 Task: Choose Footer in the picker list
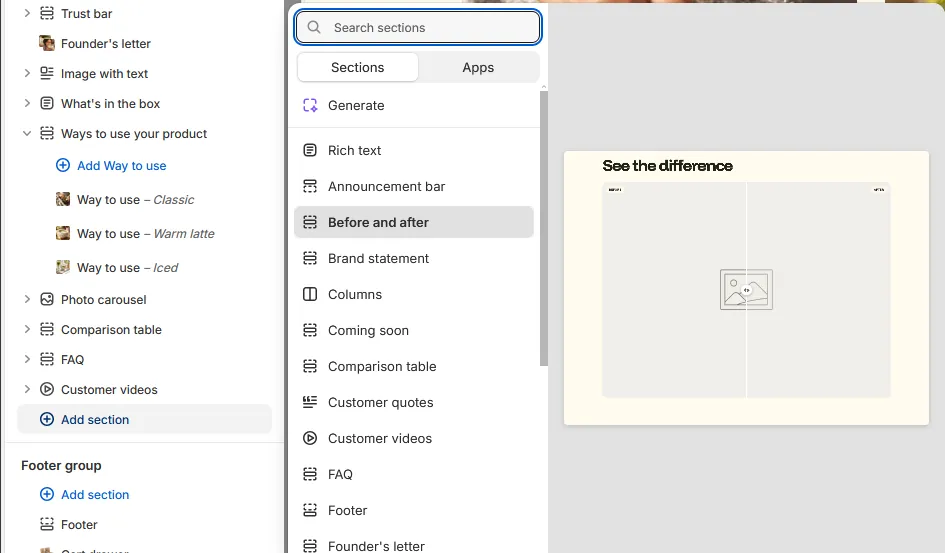414,510
